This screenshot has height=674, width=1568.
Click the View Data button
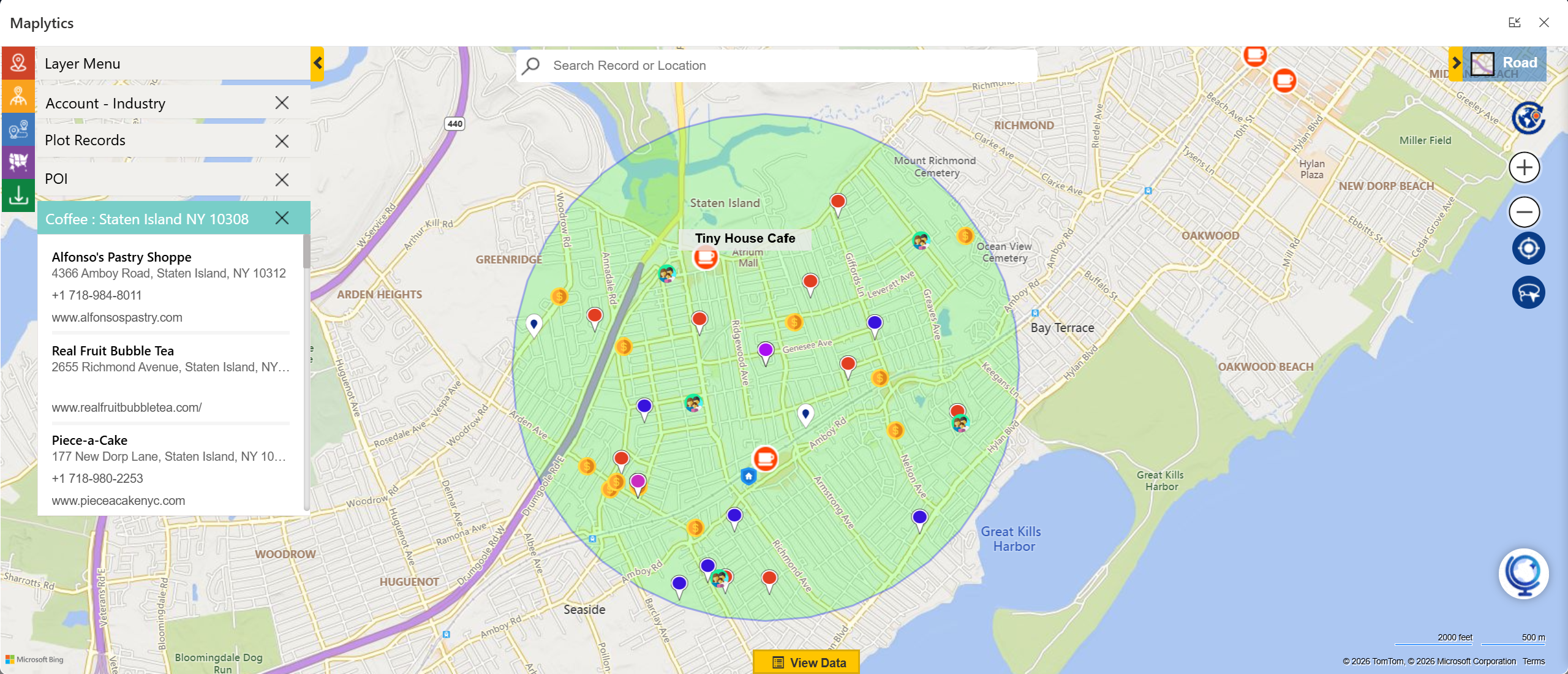click(806, 662)
